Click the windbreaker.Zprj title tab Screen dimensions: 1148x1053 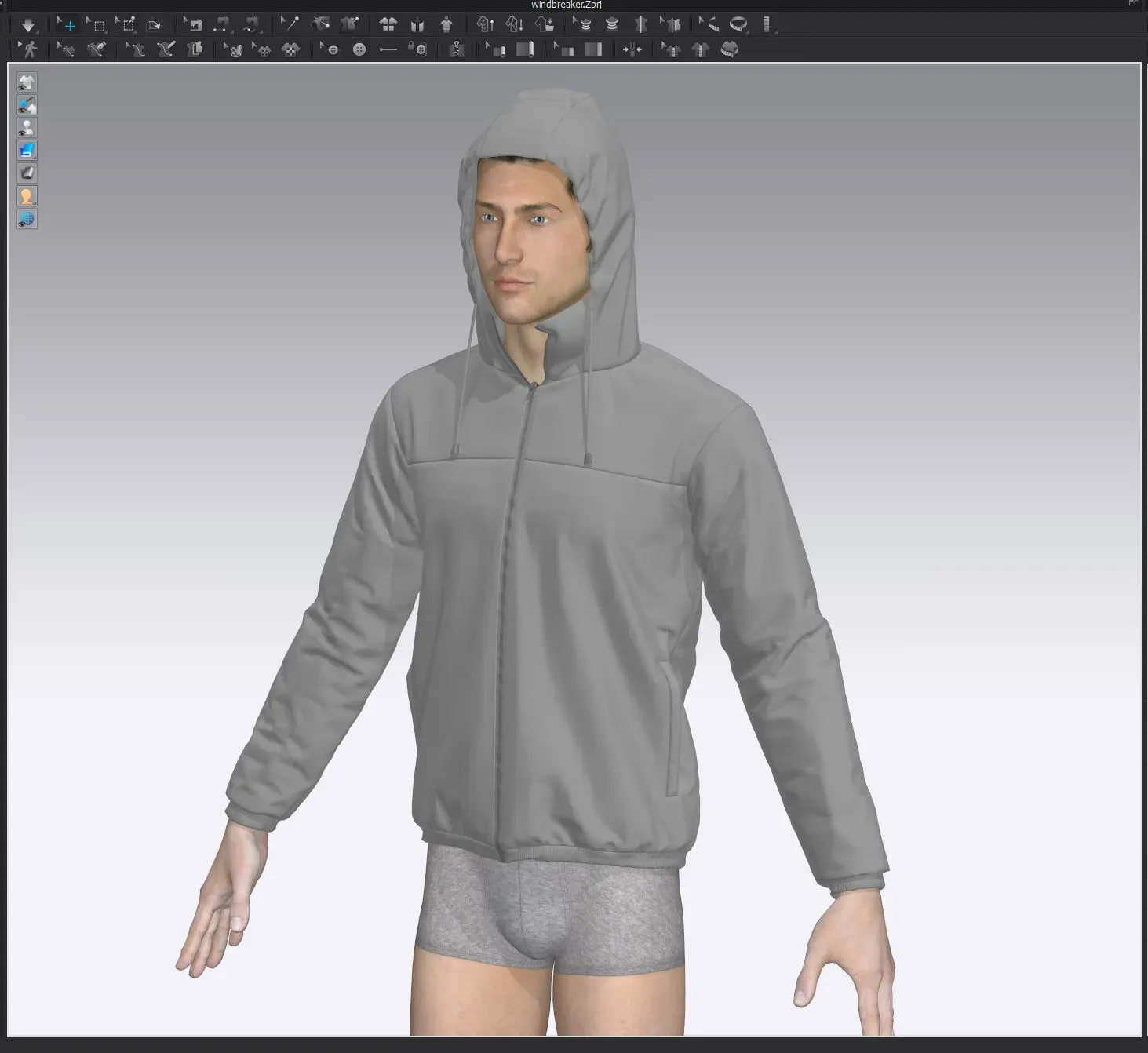pos(565,4)
